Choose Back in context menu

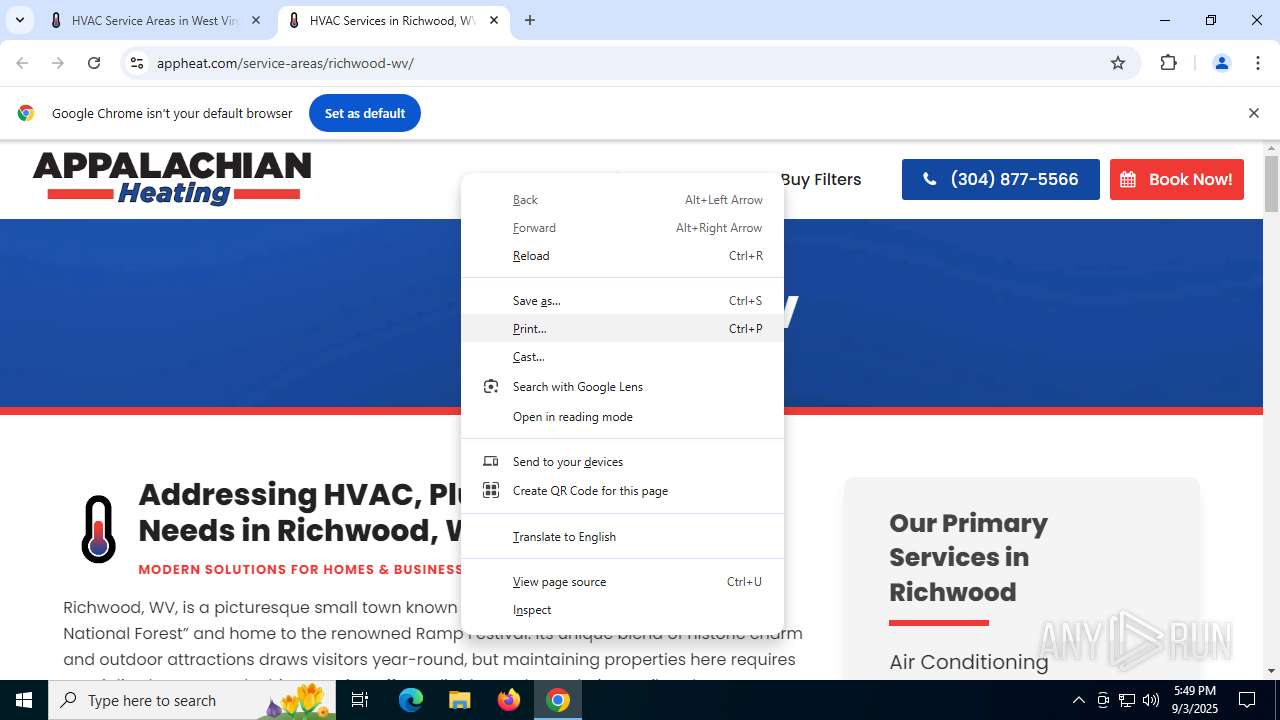pyautogui.click(x=622, y=200)
